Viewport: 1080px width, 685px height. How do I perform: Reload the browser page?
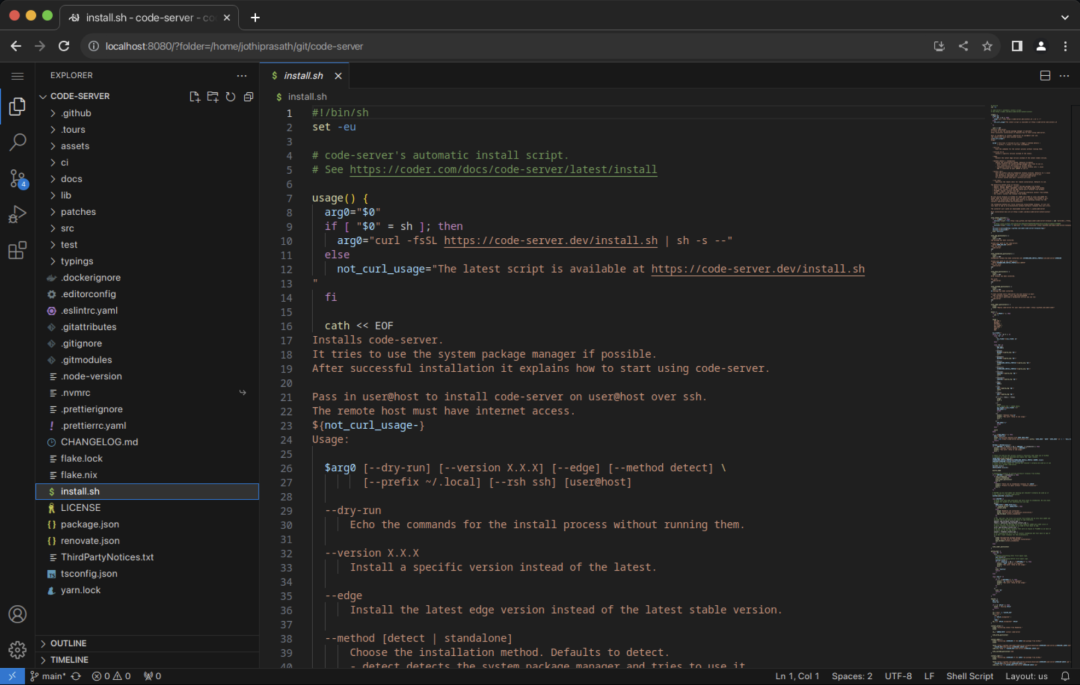tap(64, 46)
